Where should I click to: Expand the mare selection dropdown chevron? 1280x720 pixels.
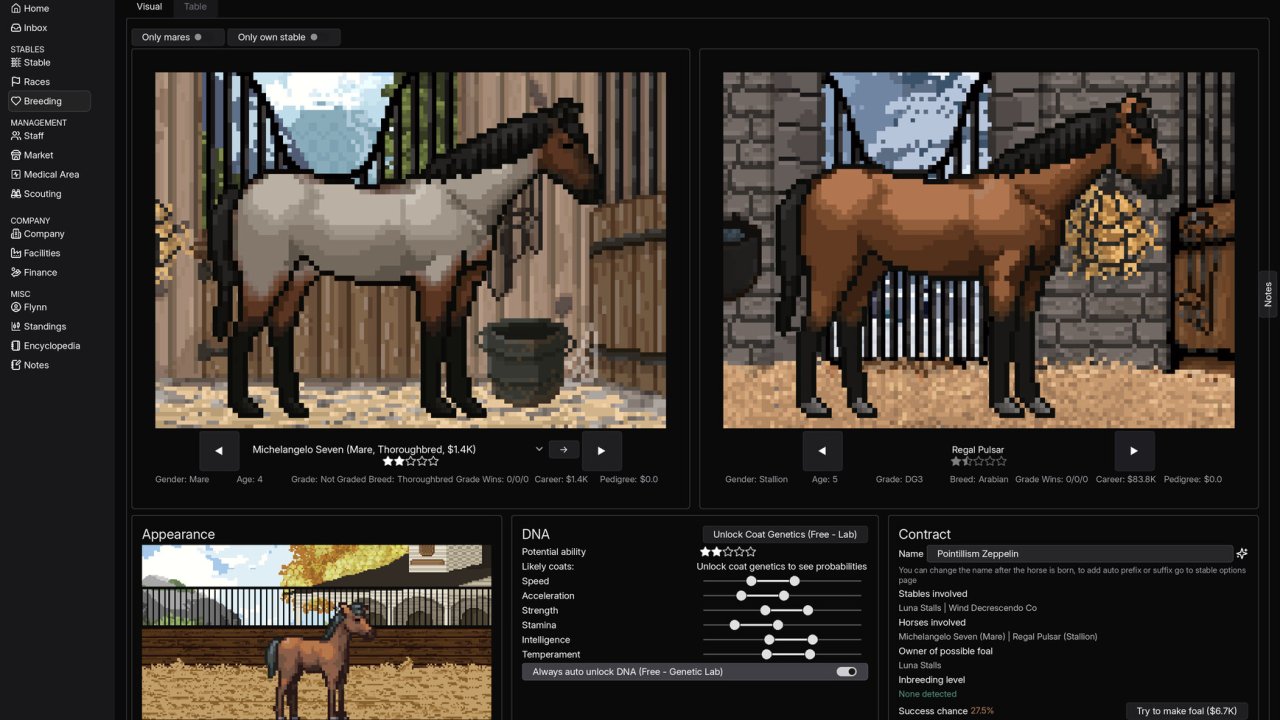[x=539, y=450]
